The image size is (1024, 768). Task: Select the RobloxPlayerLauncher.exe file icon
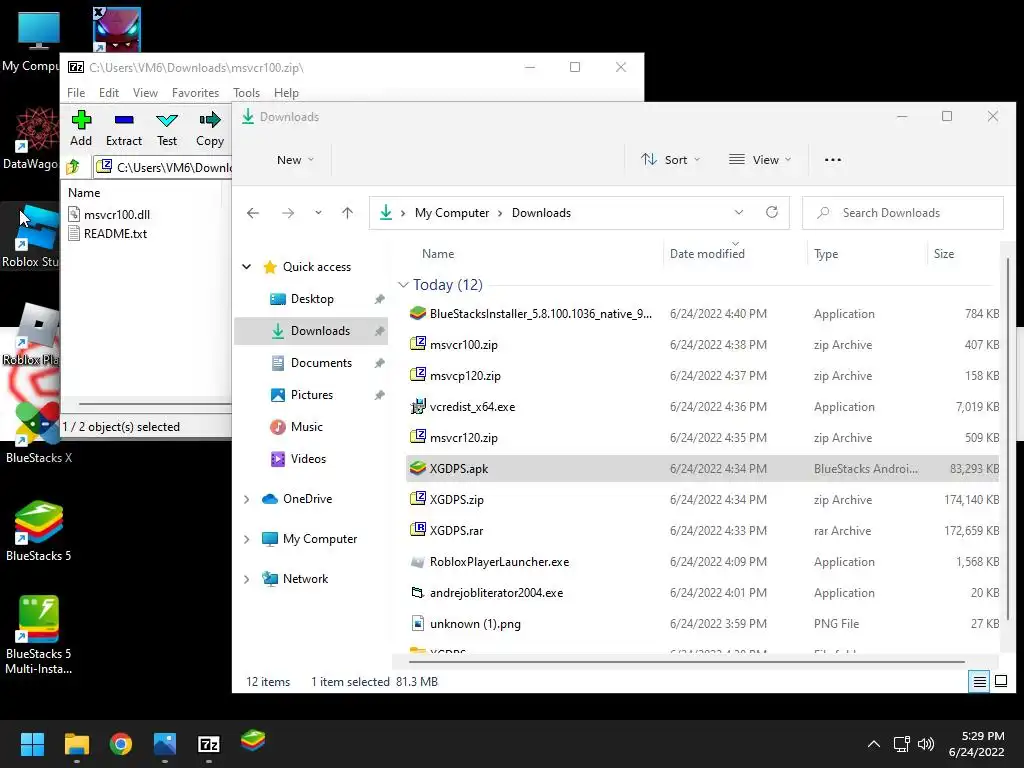click(418, 562)
